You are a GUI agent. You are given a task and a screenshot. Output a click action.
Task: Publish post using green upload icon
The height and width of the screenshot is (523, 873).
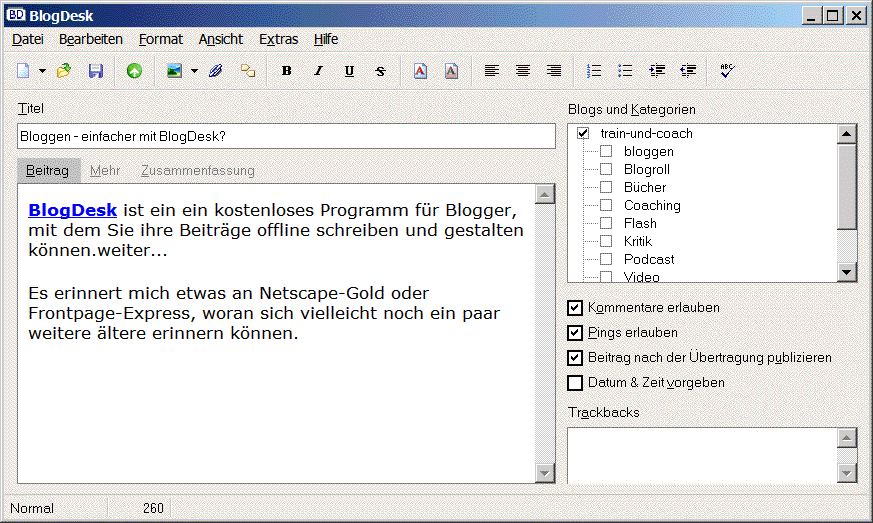[134, 71]
